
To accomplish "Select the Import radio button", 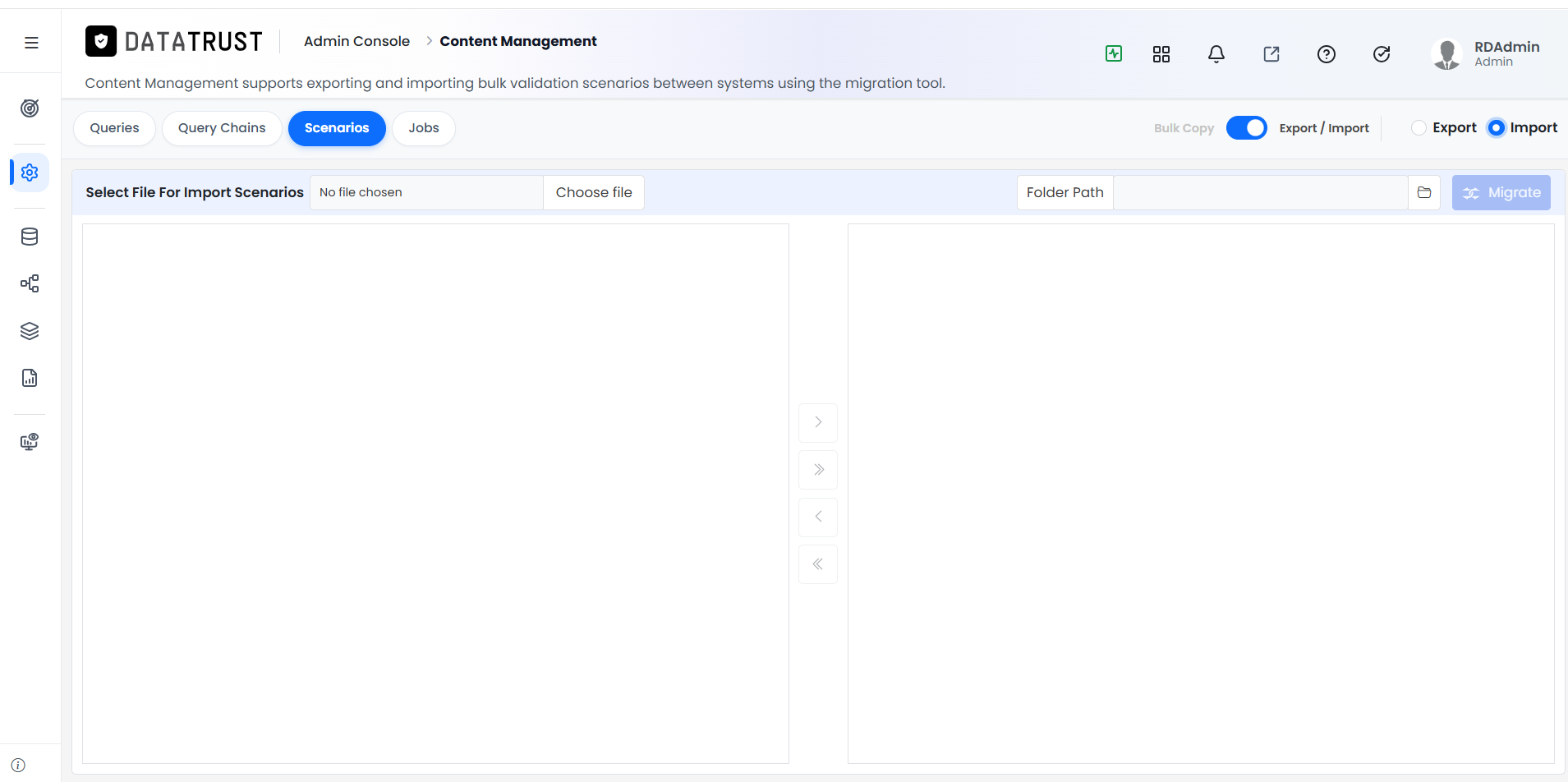I will [1497, 128].
